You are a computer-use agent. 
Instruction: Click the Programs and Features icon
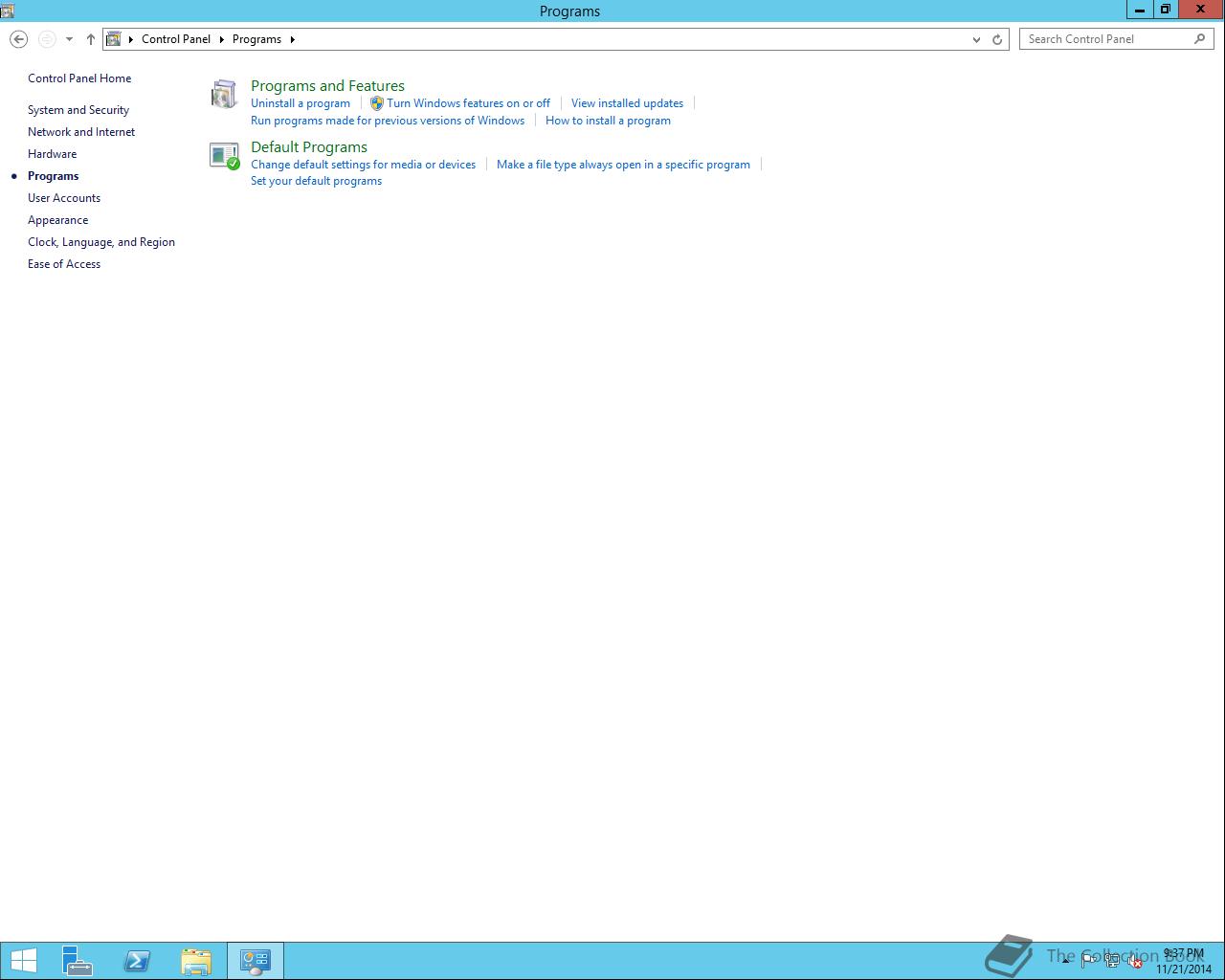(x=224, y=94)
